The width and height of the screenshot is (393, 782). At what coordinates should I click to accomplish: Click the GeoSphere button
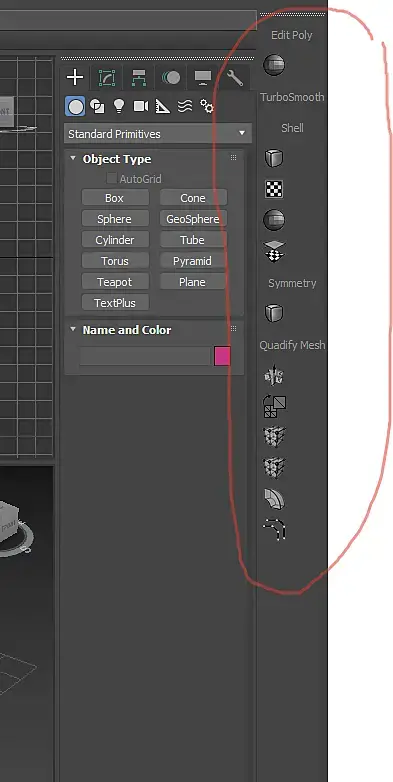click(x=193, y=219)
